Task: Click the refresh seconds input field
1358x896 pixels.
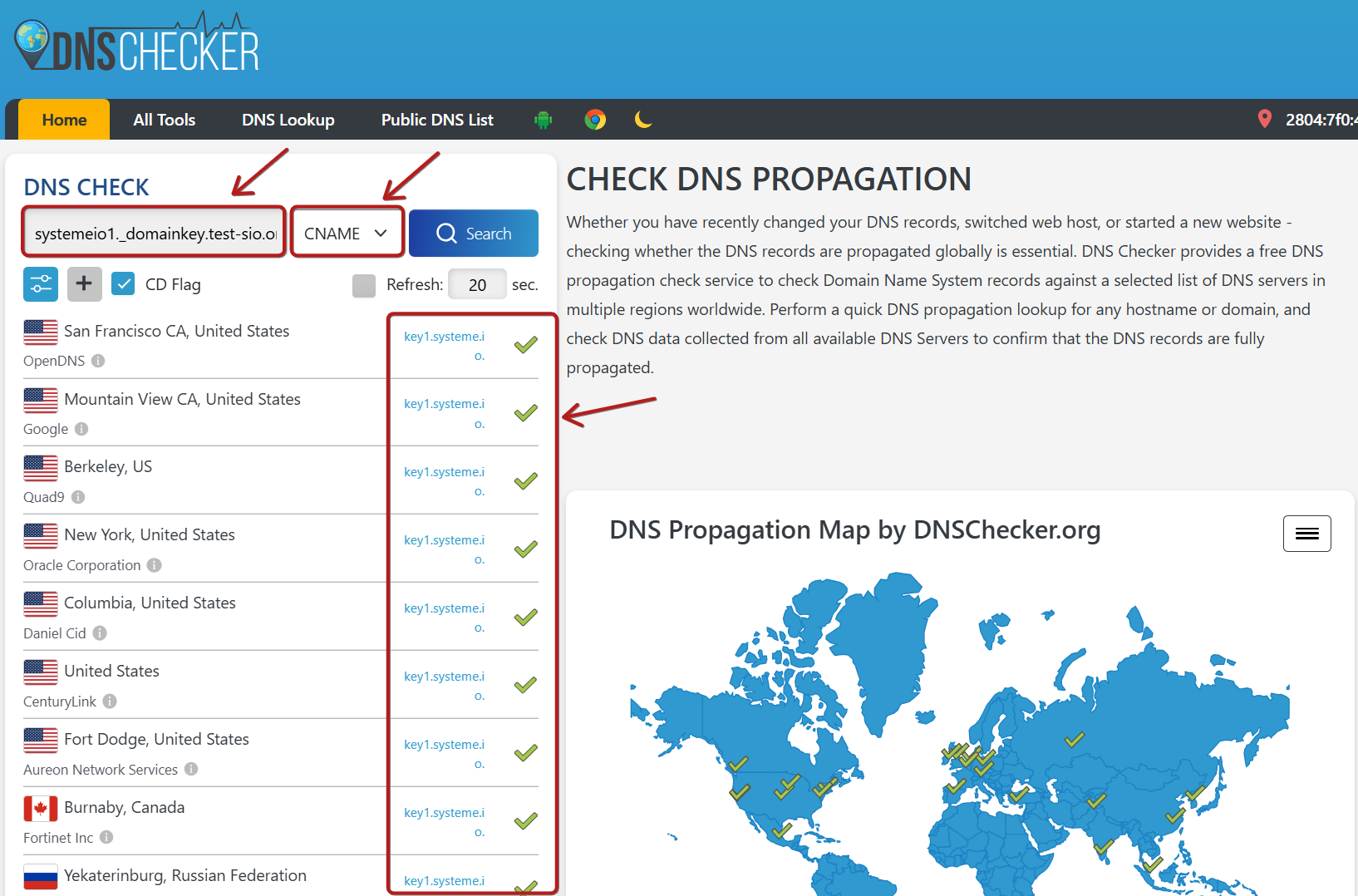Action: [x=477, y=285]
